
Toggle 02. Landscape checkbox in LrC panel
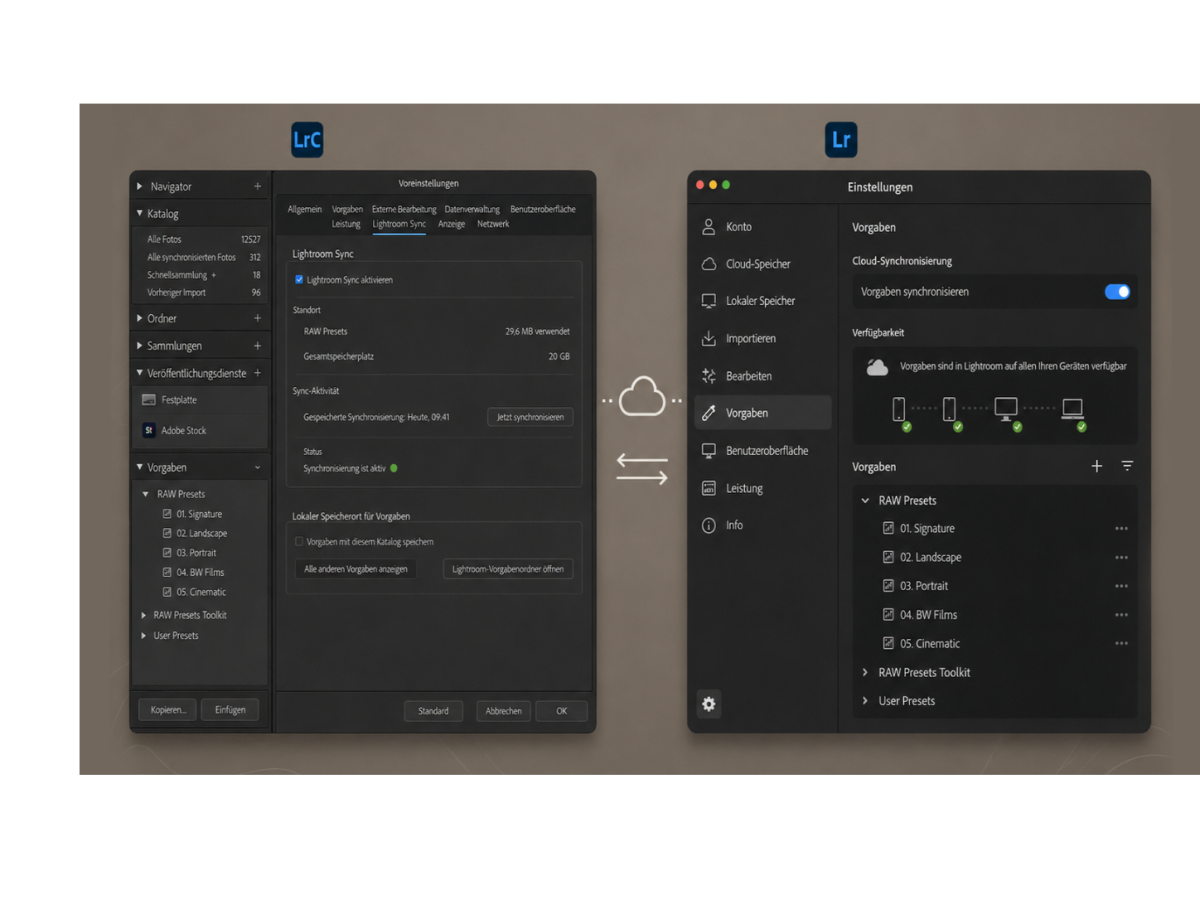(167, 534)
